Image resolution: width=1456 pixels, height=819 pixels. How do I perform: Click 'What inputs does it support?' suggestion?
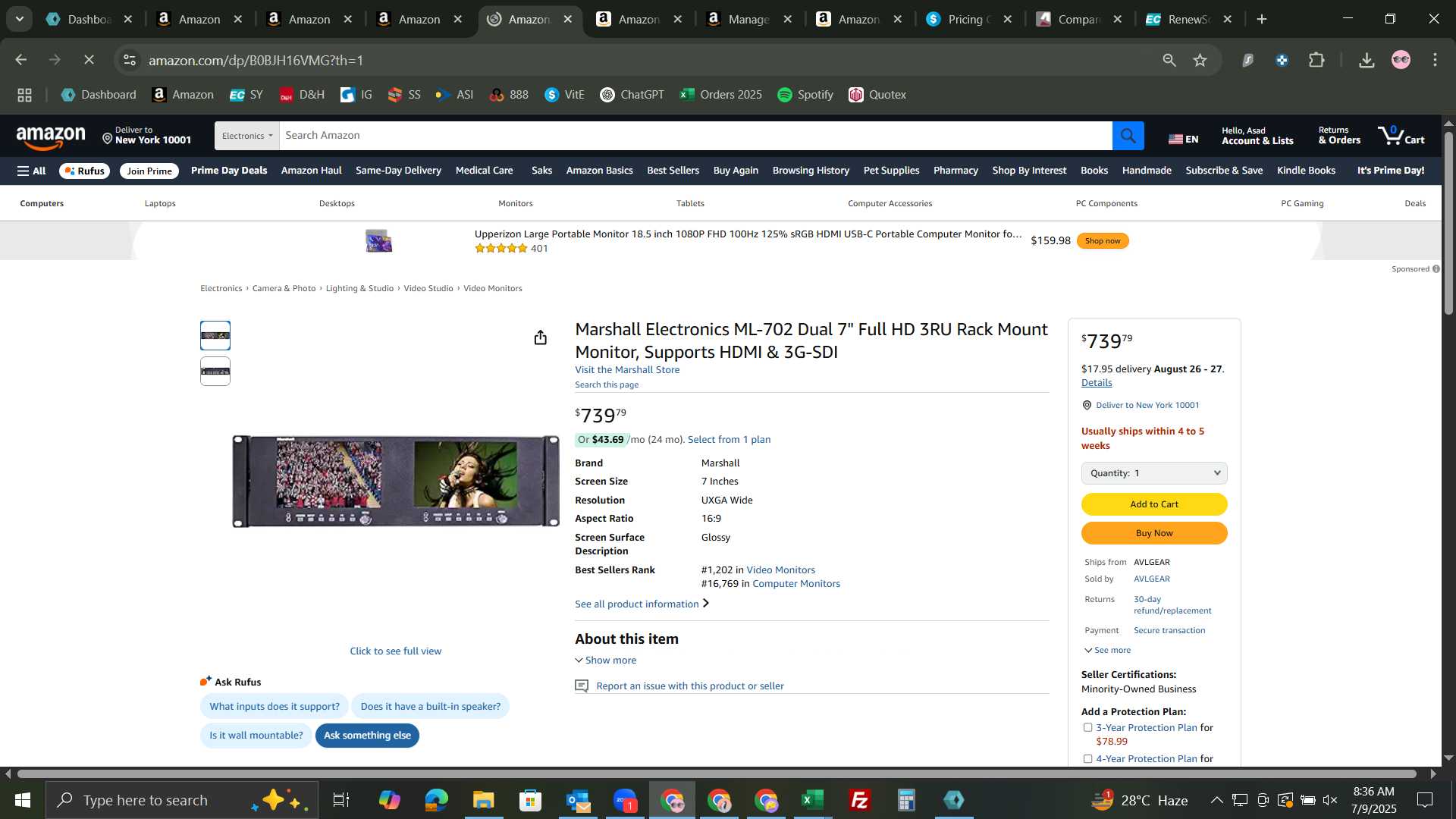[x=275, y=707]
